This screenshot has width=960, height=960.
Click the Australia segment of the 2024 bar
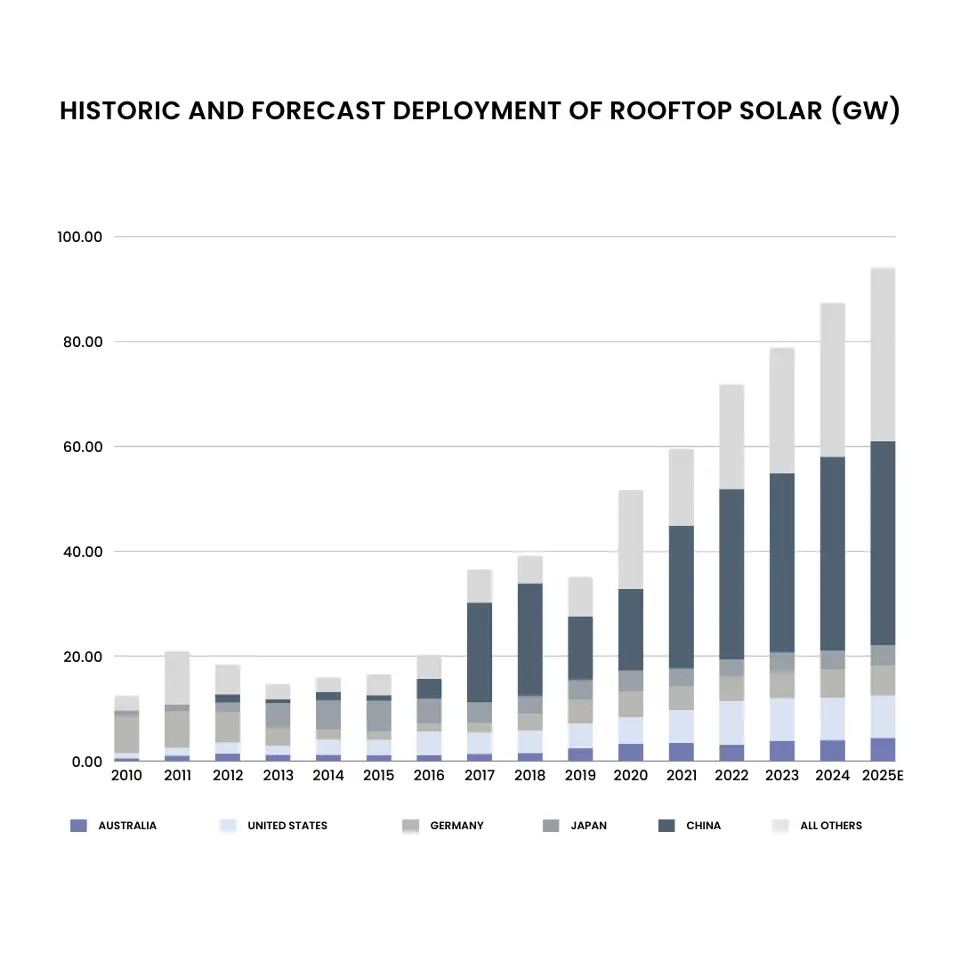click(833, 750)
